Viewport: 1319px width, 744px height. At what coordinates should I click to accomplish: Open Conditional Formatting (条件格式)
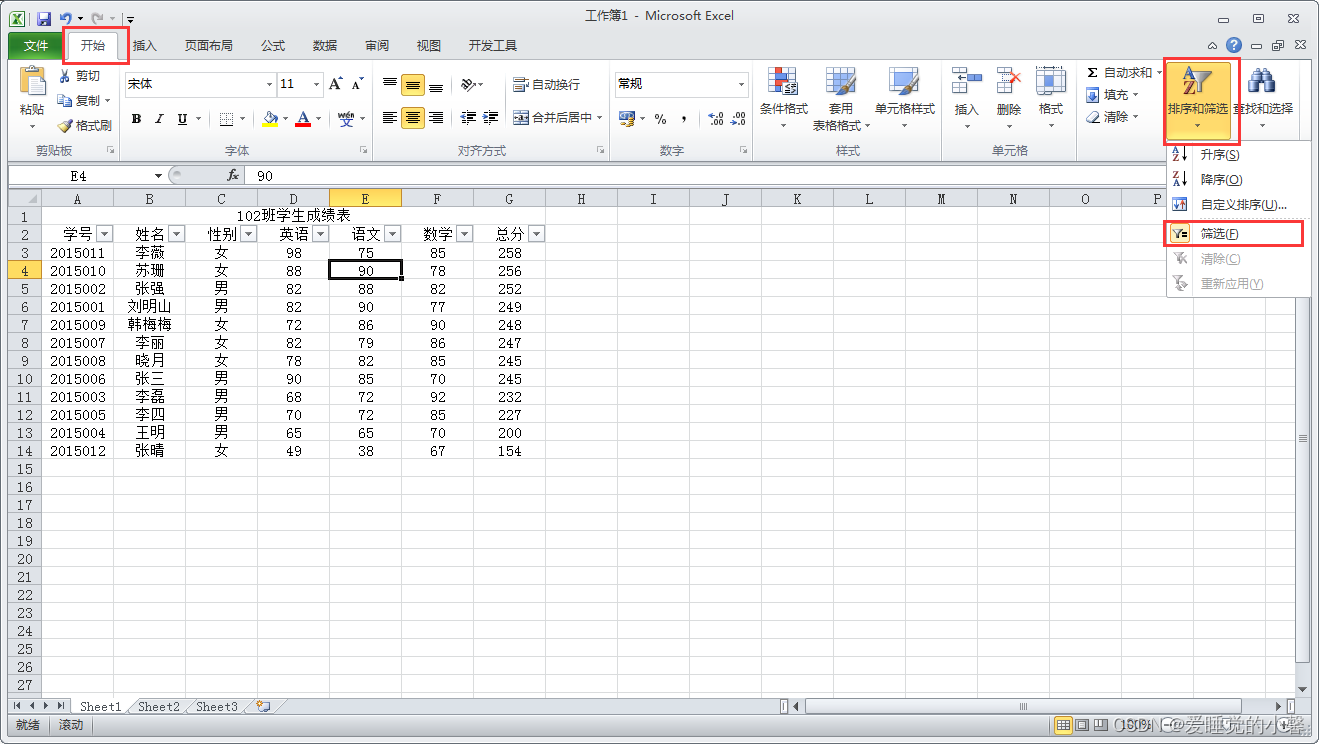pyautogui.click(x=783, y=99)
